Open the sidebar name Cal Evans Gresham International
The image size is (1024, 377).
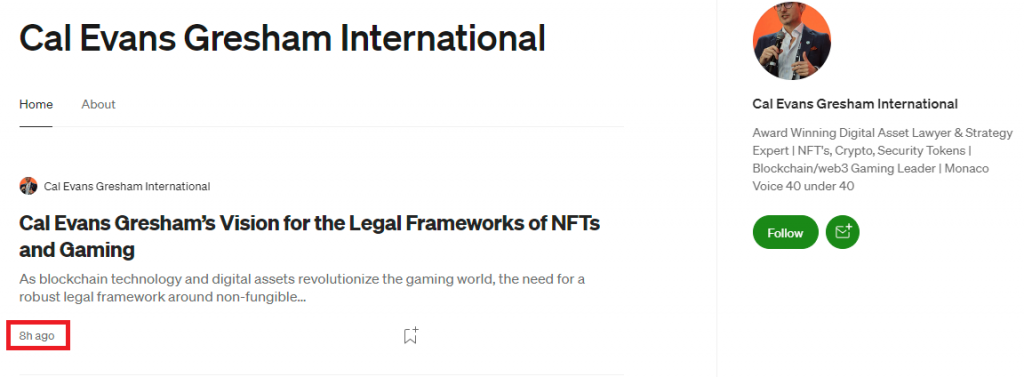pyautogui.click(x=855, y=104)
